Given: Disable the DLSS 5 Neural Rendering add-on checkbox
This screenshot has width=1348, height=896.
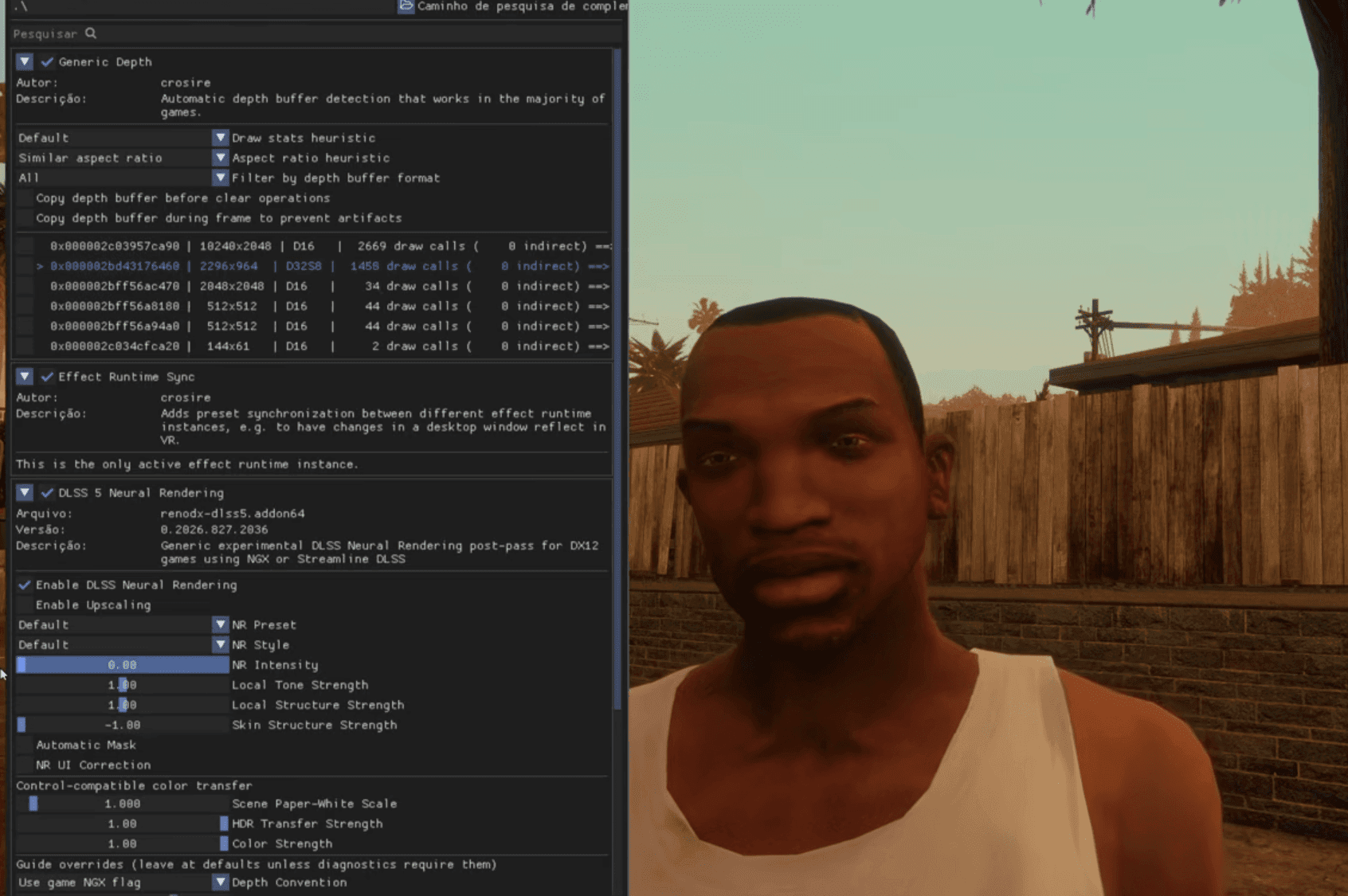Looking at the screenshot, I should coord(47,492).
